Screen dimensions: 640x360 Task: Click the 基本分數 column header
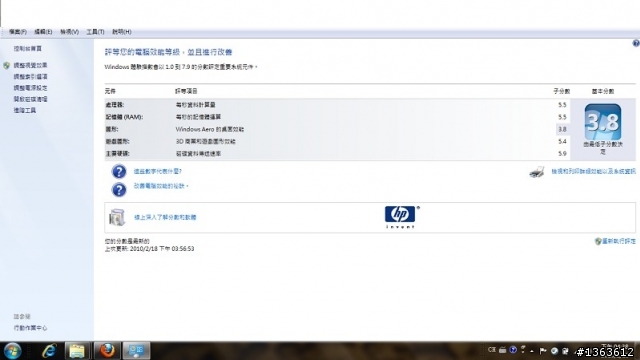(x=603, y=91)
